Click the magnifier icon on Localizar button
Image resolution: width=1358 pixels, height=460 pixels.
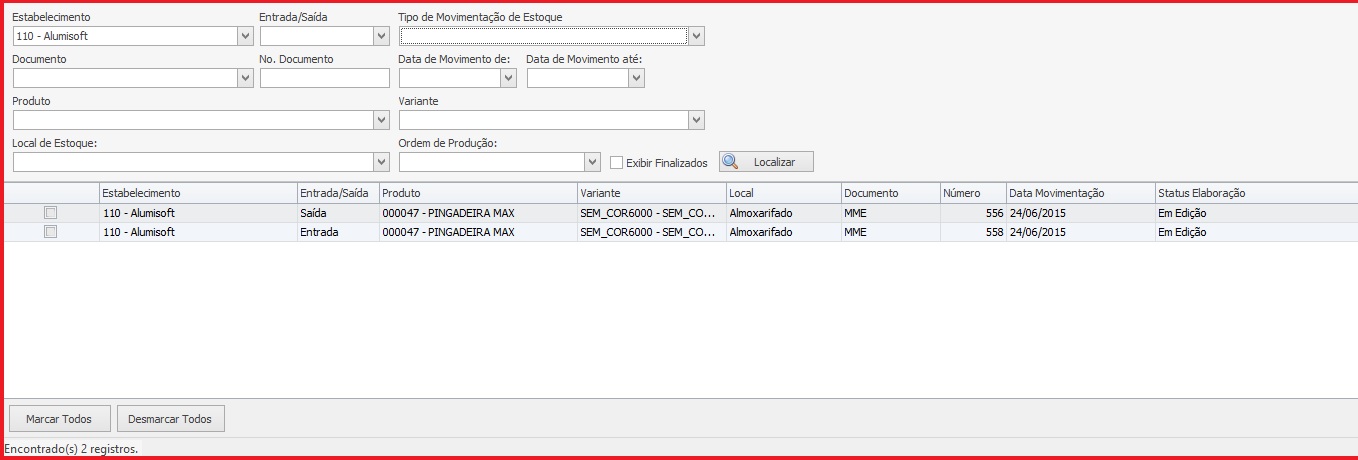click(731, 162)
